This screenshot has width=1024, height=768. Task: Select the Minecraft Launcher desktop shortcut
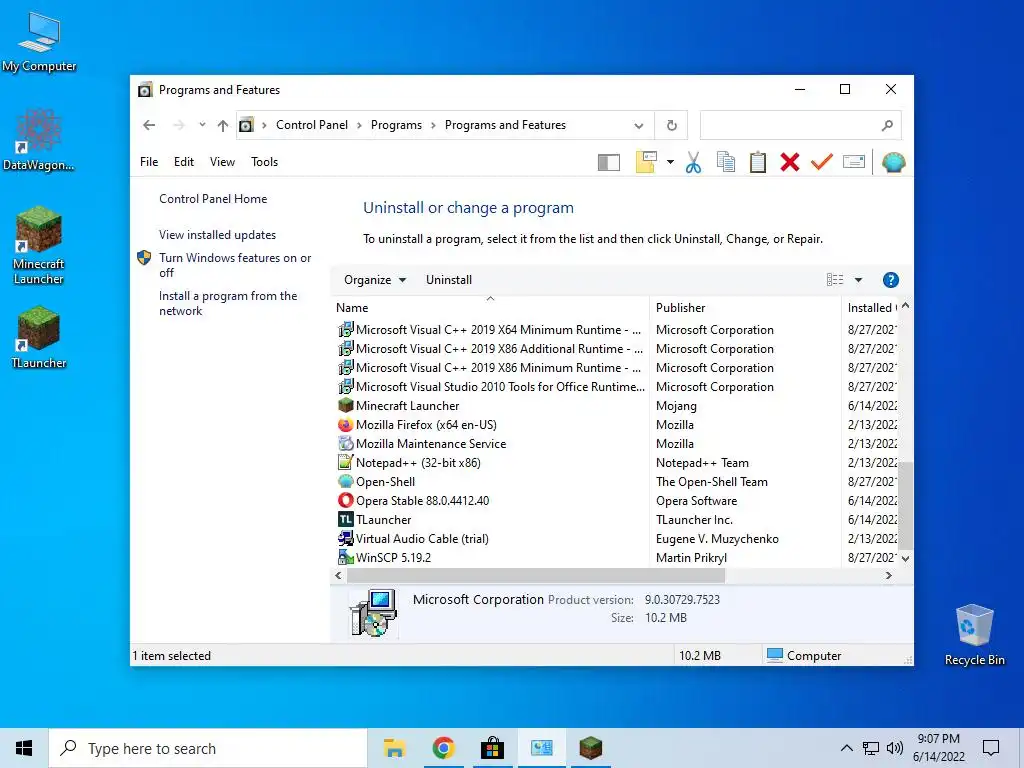pos(39,246)
